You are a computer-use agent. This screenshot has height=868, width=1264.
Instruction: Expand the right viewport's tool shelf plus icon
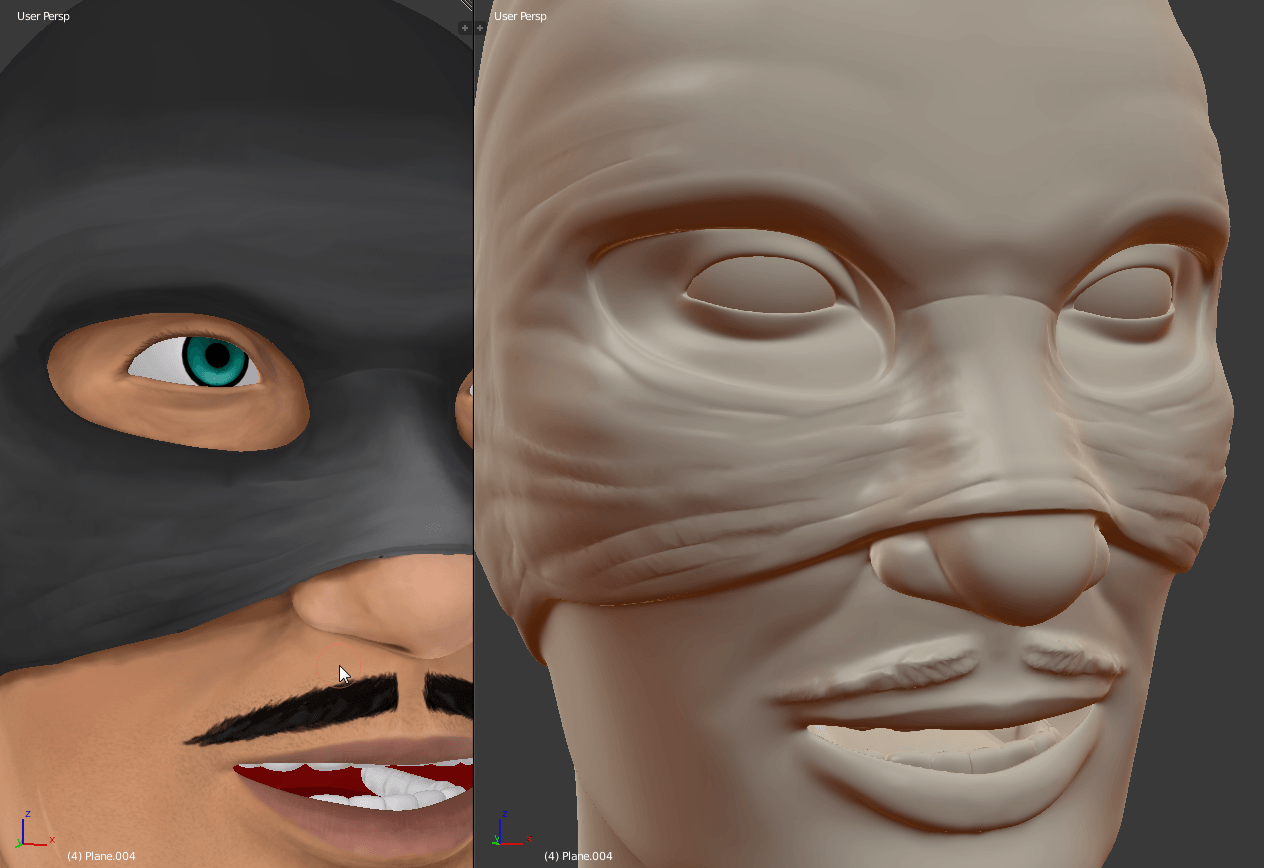point(480,28)
